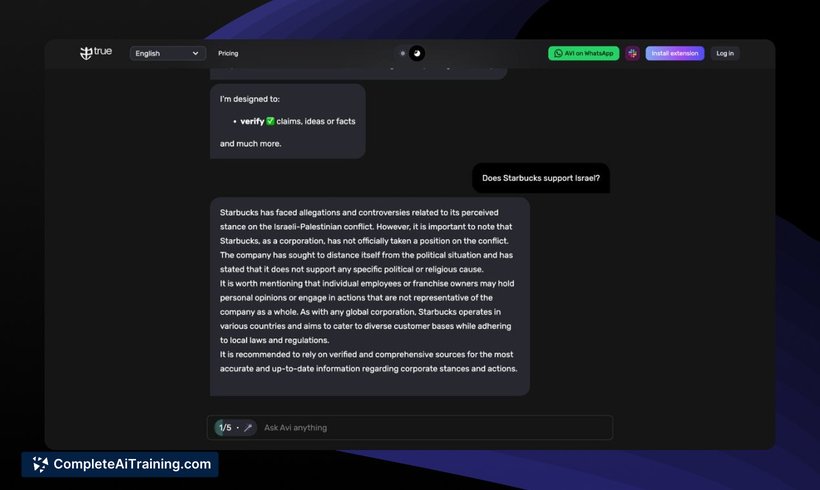The height and width of the screenshot is (490, 820).
Task: Click the green checkmark emoji next to verify
Action: (270, 121)
